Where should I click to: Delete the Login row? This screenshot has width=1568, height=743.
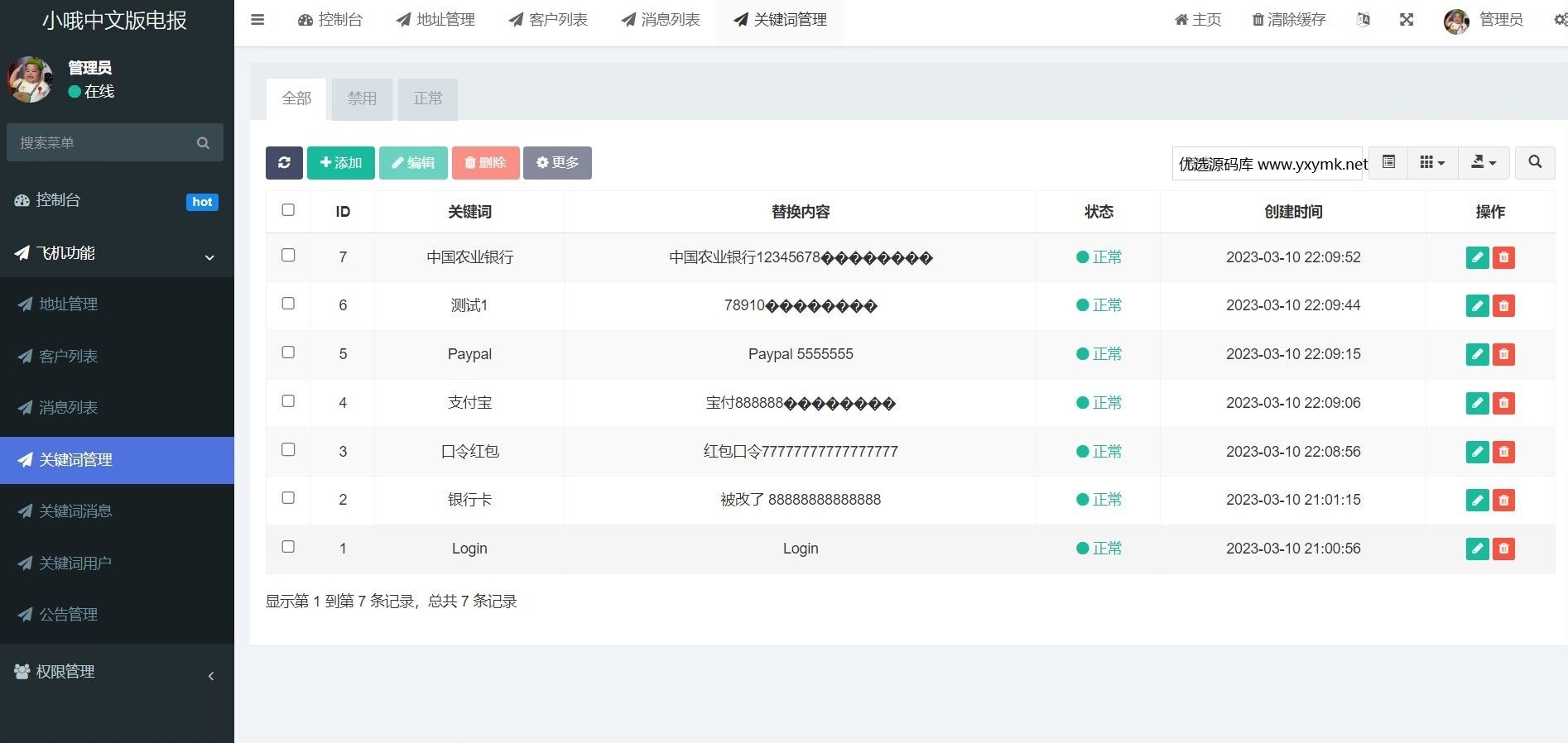(x=1503, y=549)
